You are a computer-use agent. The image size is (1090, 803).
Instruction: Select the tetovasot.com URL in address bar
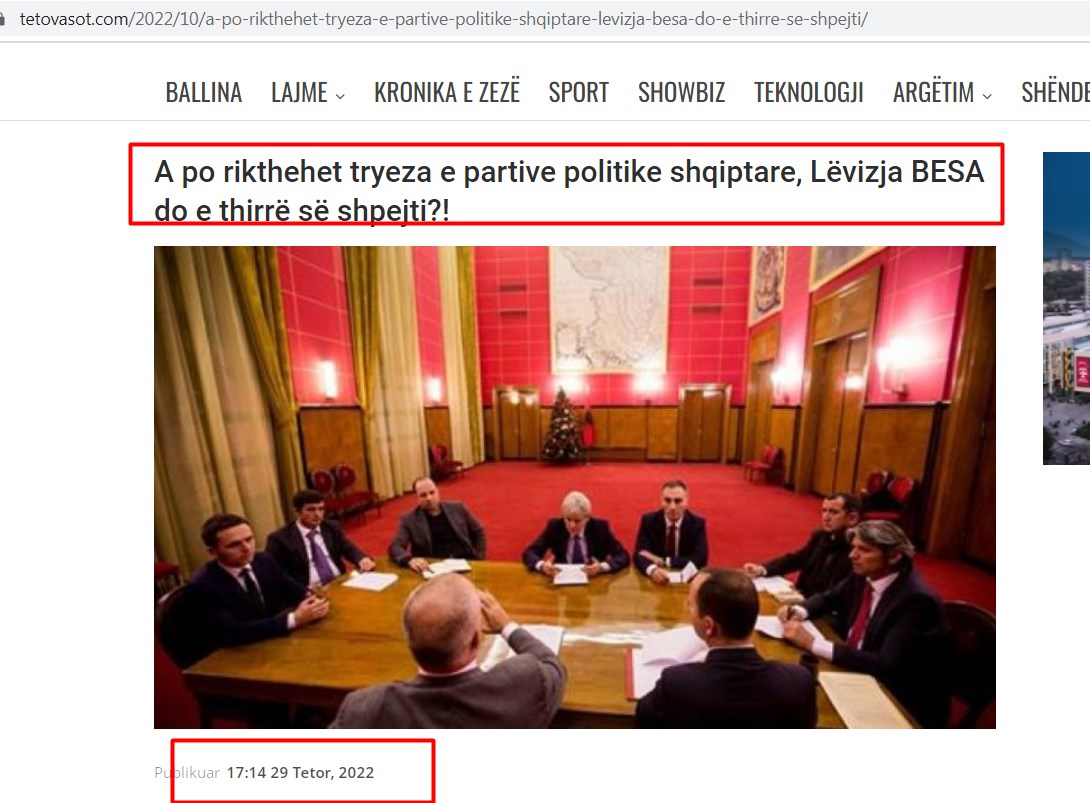click(x=444, y=19)
